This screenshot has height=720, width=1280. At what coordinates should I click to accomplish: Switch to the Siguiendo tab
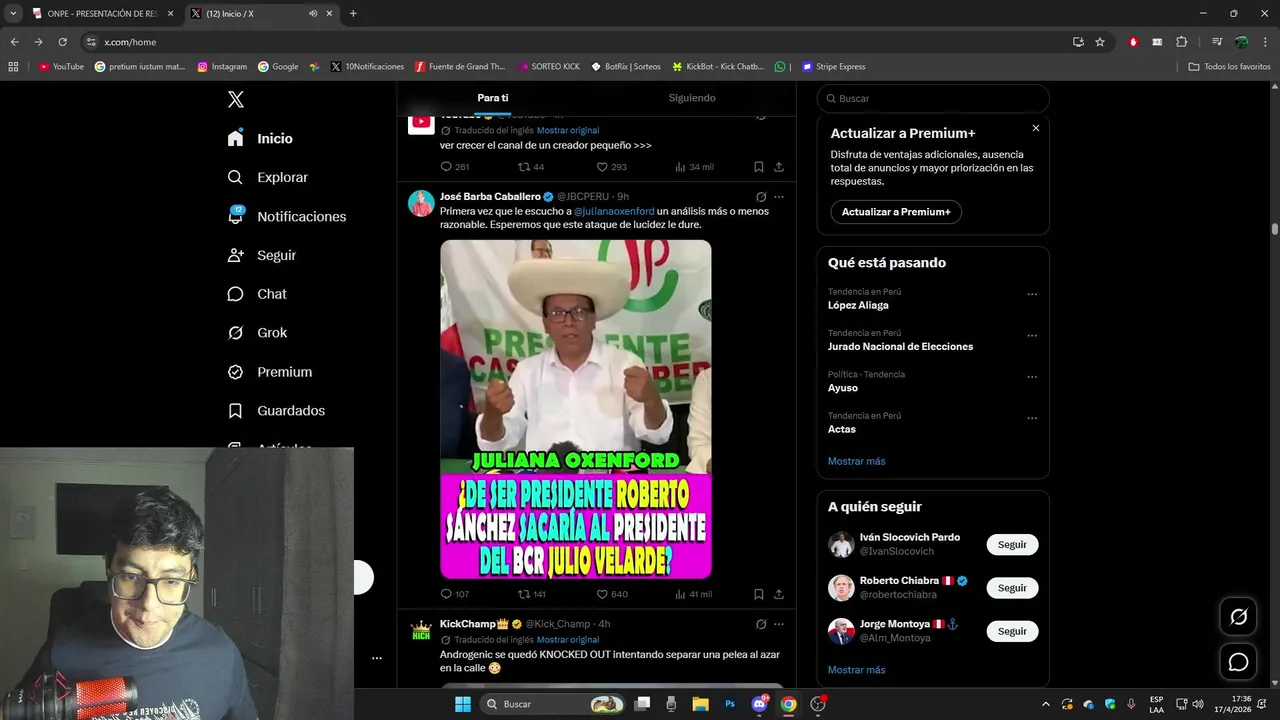pos(692,98)
